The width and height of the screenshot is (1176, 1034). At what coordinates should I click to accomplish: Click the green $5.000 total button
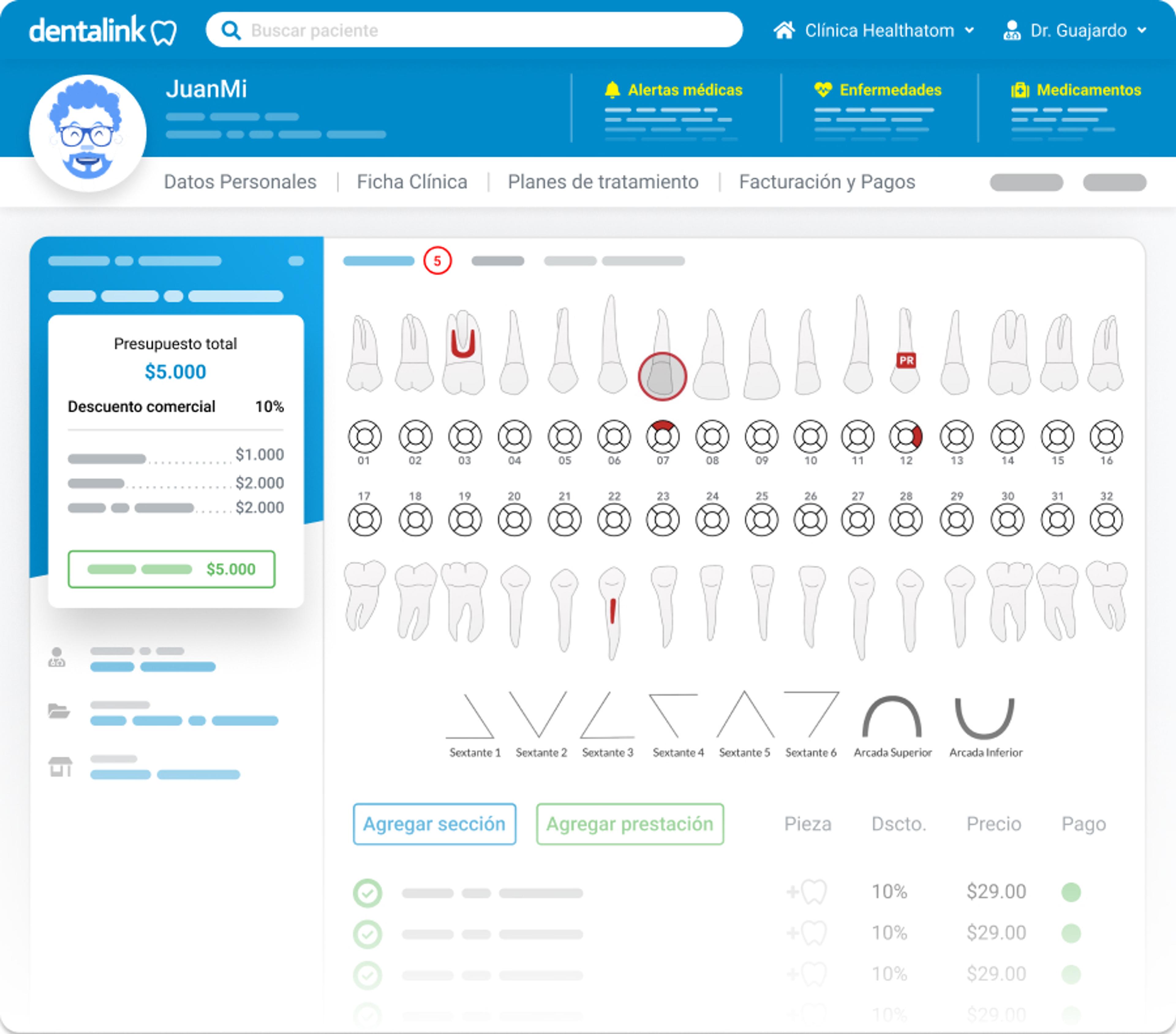[171, 569]
